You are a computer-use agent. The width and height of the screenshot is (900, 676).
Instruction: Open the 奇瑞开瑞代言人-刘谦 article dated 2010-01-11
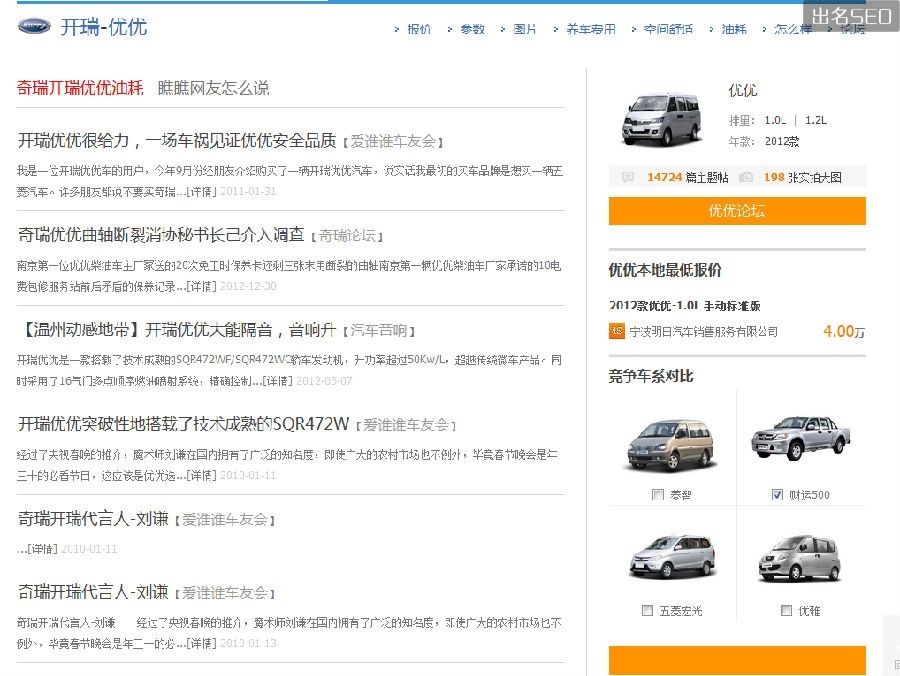coord(93,519)
